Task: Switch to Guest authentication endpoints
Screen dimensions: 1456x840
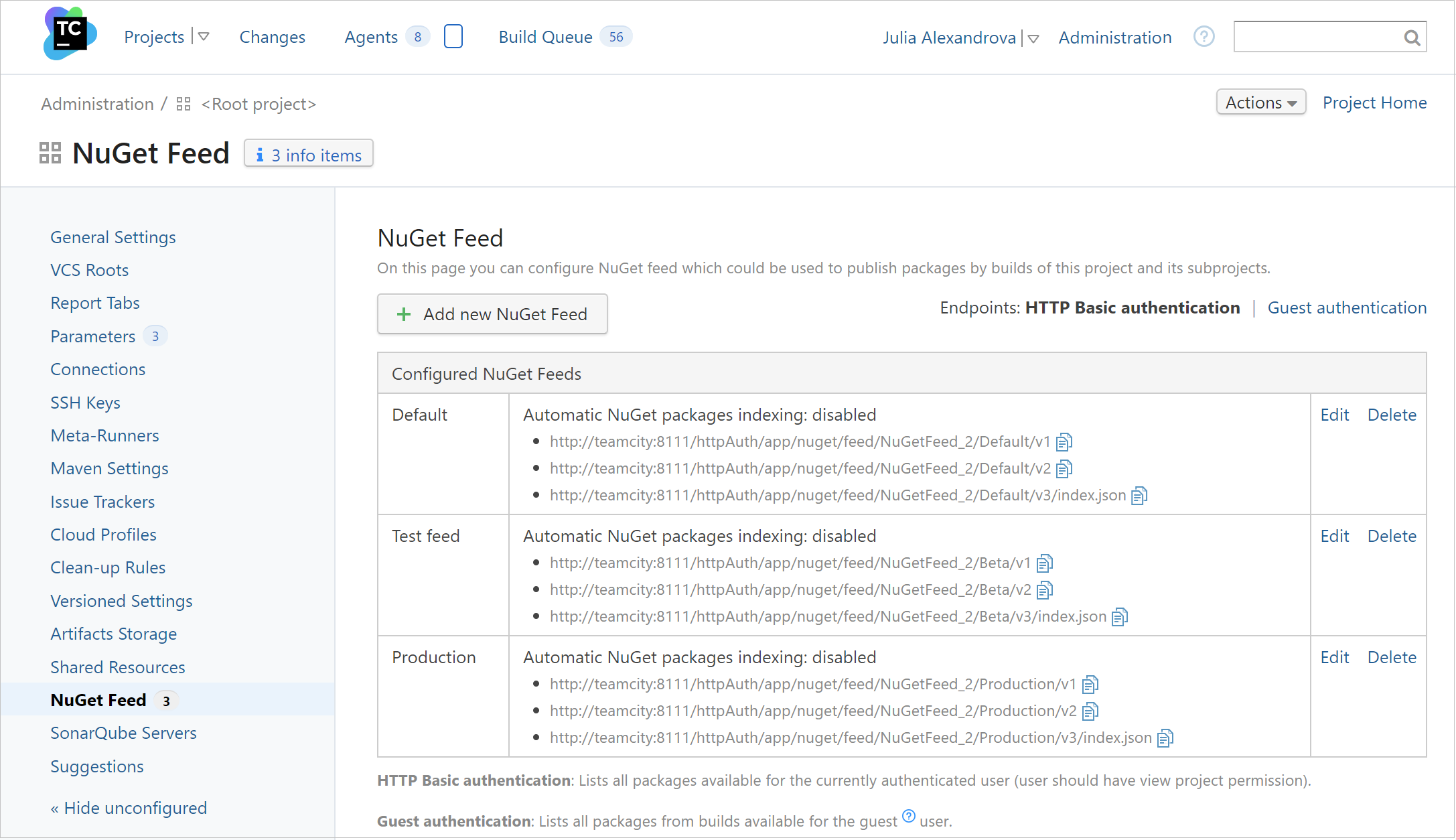Action: tap(1347, 307)
